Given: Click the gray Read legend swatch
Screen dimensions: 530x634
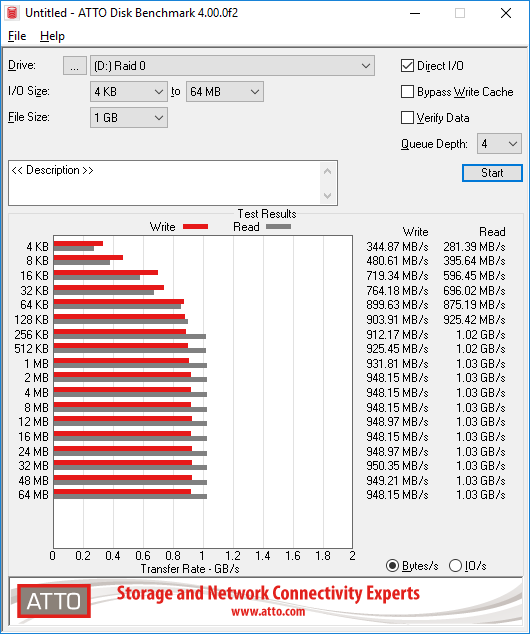Looking at the screenshot, I should tap(279, 226).
